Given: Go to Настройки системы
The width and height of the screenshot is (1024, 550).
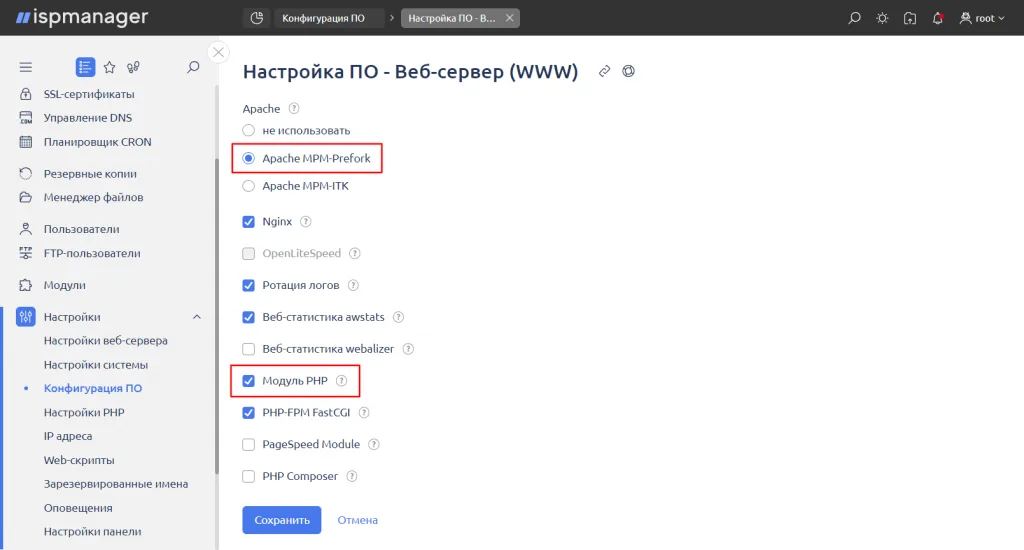Looking at the screenshot, I should click(x=96, y=364).
